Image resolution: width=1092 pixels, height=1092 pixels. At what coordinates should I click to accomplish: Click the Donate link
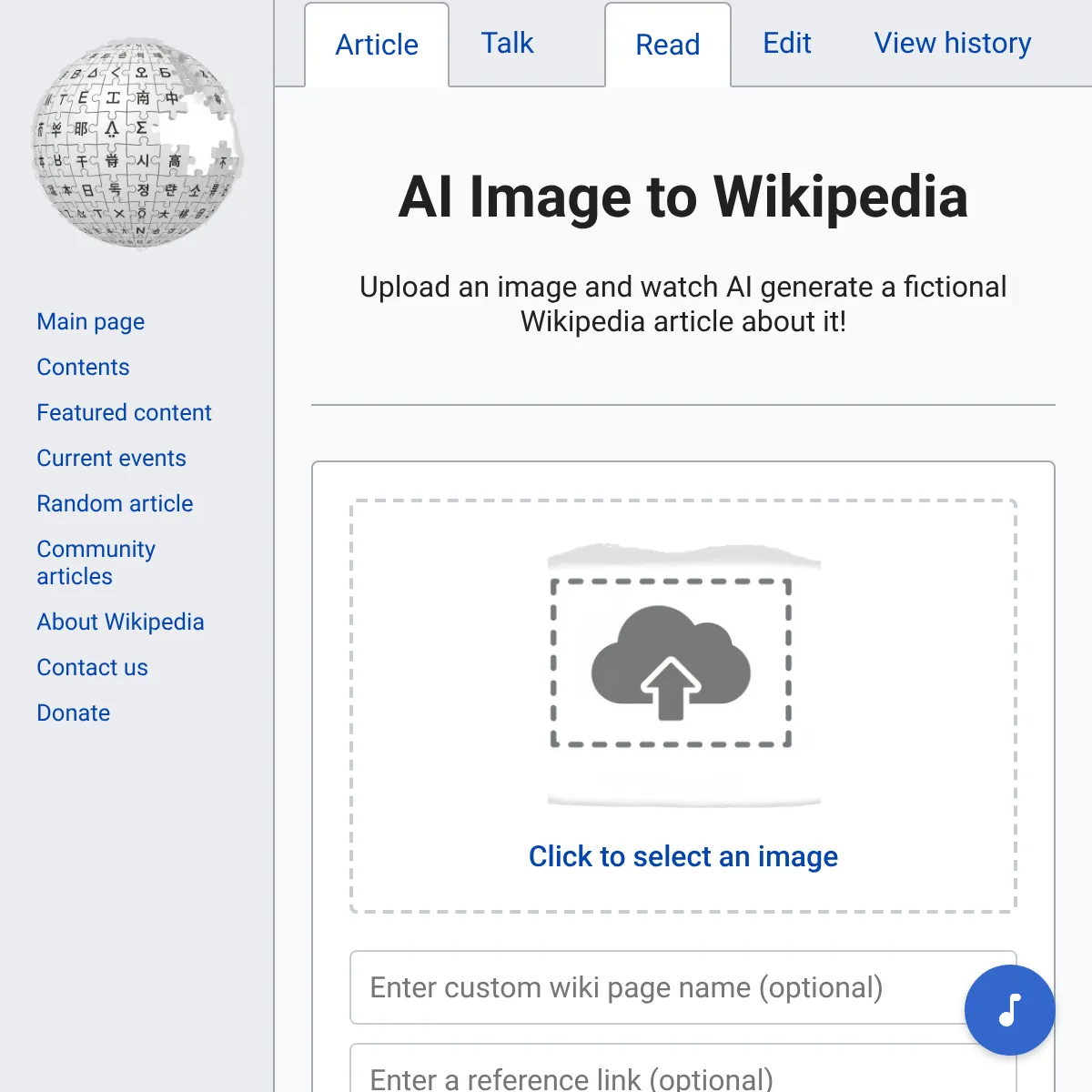point(73,713)
